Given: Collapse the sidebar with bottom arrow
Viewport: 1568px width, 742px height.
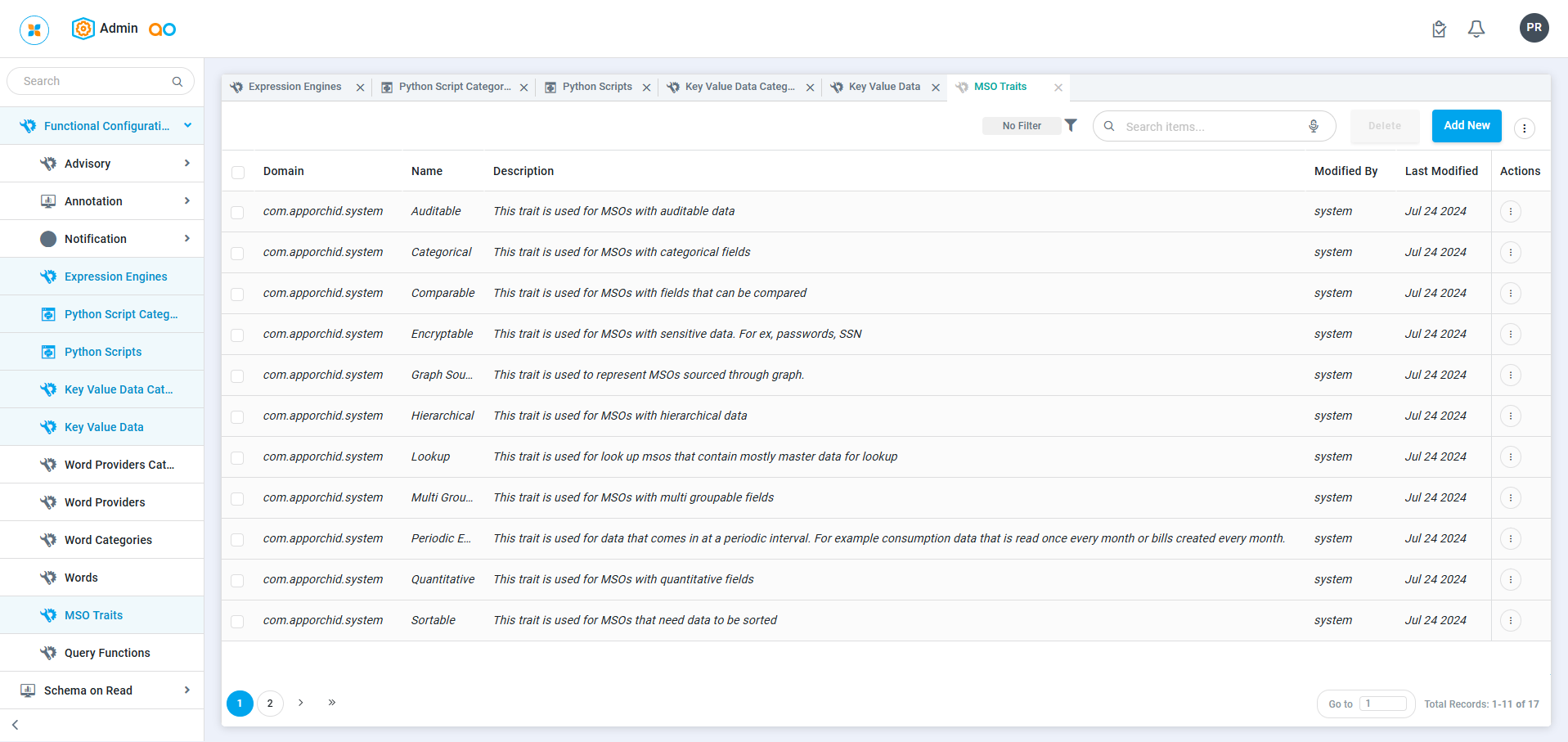Looking at the screenshot, I should (16, 725).
